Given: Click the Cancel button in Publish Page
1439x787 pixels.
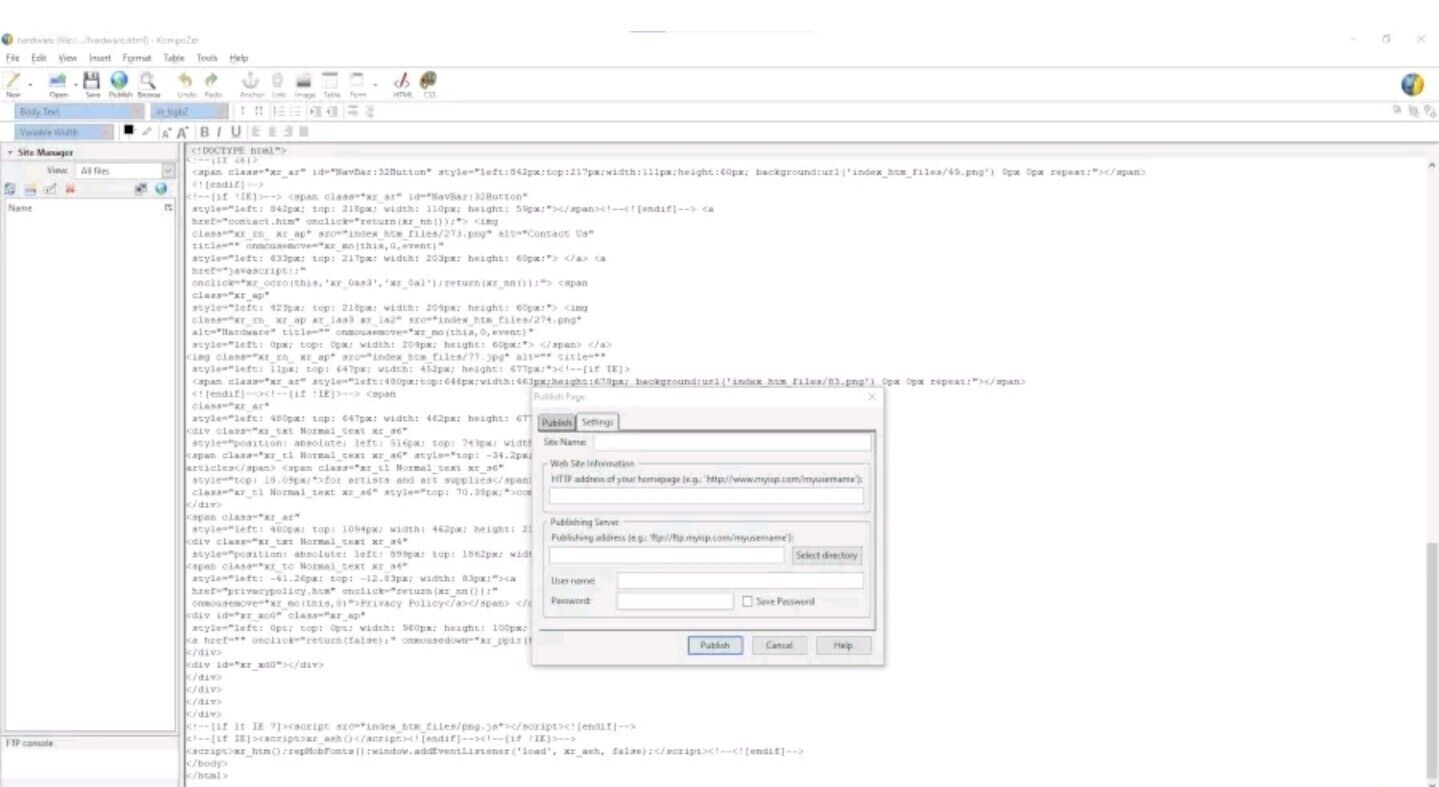Looking at the screenshot, I should pos(779,645).
